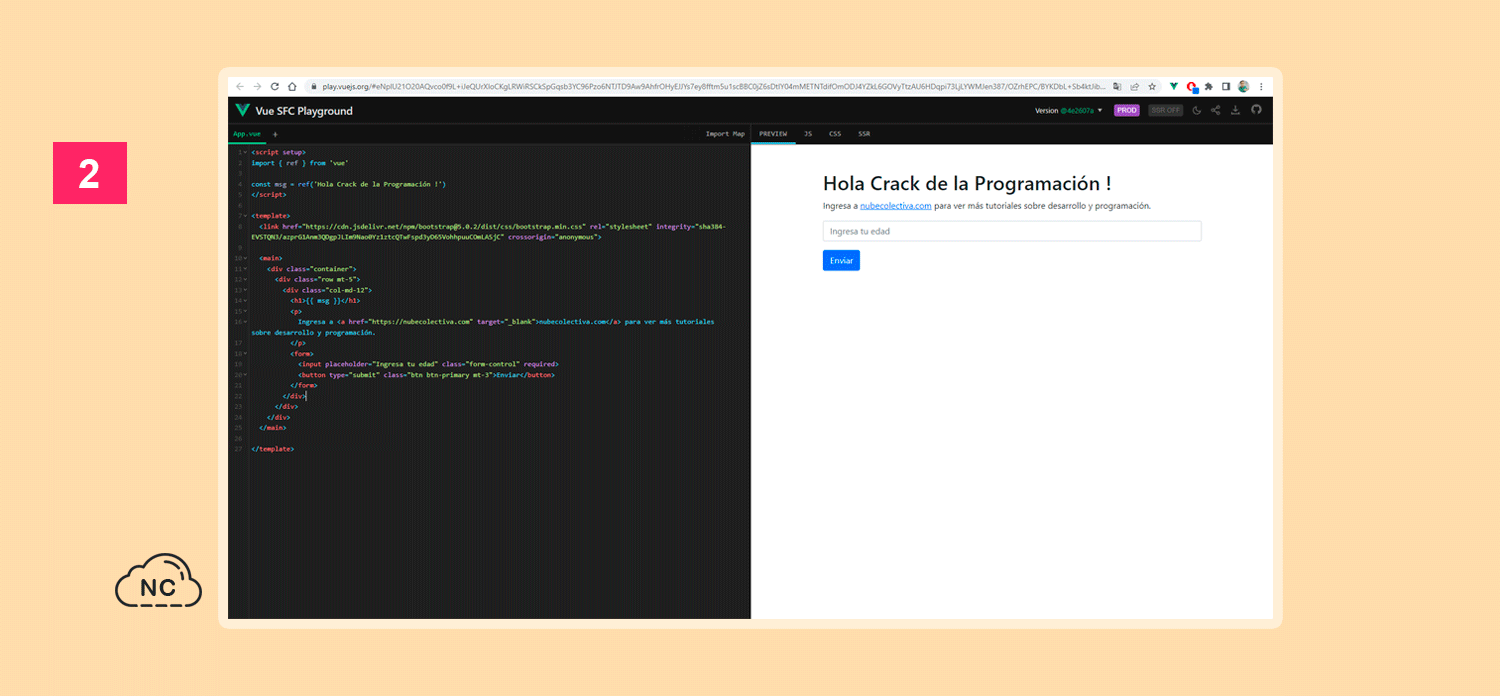Switch to the CSS output tab
Image resolution: width=1500 pixels, height=696 pixels.
click(835, 134)
